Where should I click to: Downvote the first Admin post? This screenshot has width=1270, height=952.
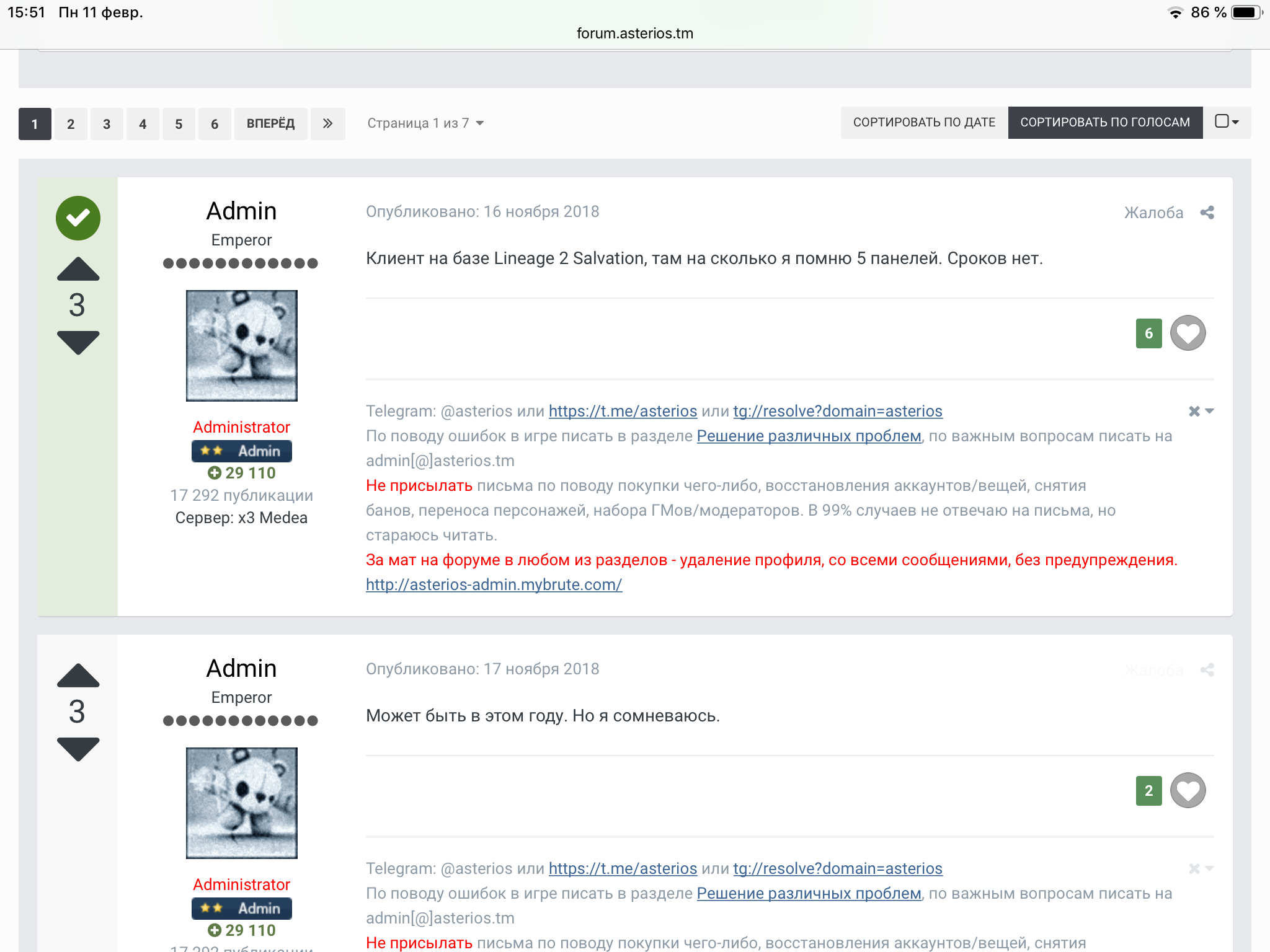point(78,342)
